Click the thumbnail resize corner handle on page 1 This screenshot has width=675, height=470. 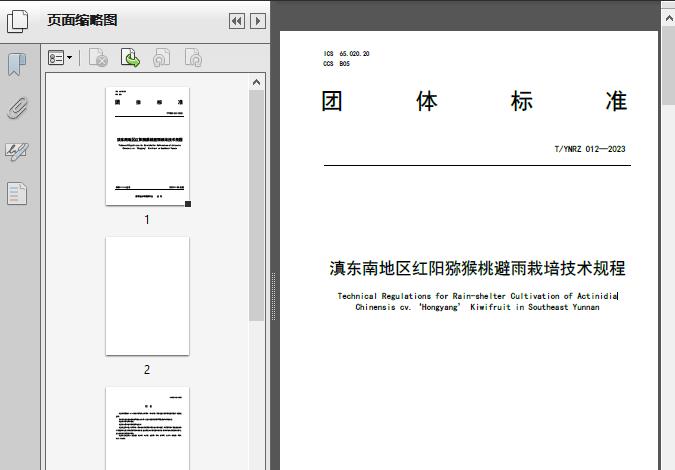coord(188,204)
